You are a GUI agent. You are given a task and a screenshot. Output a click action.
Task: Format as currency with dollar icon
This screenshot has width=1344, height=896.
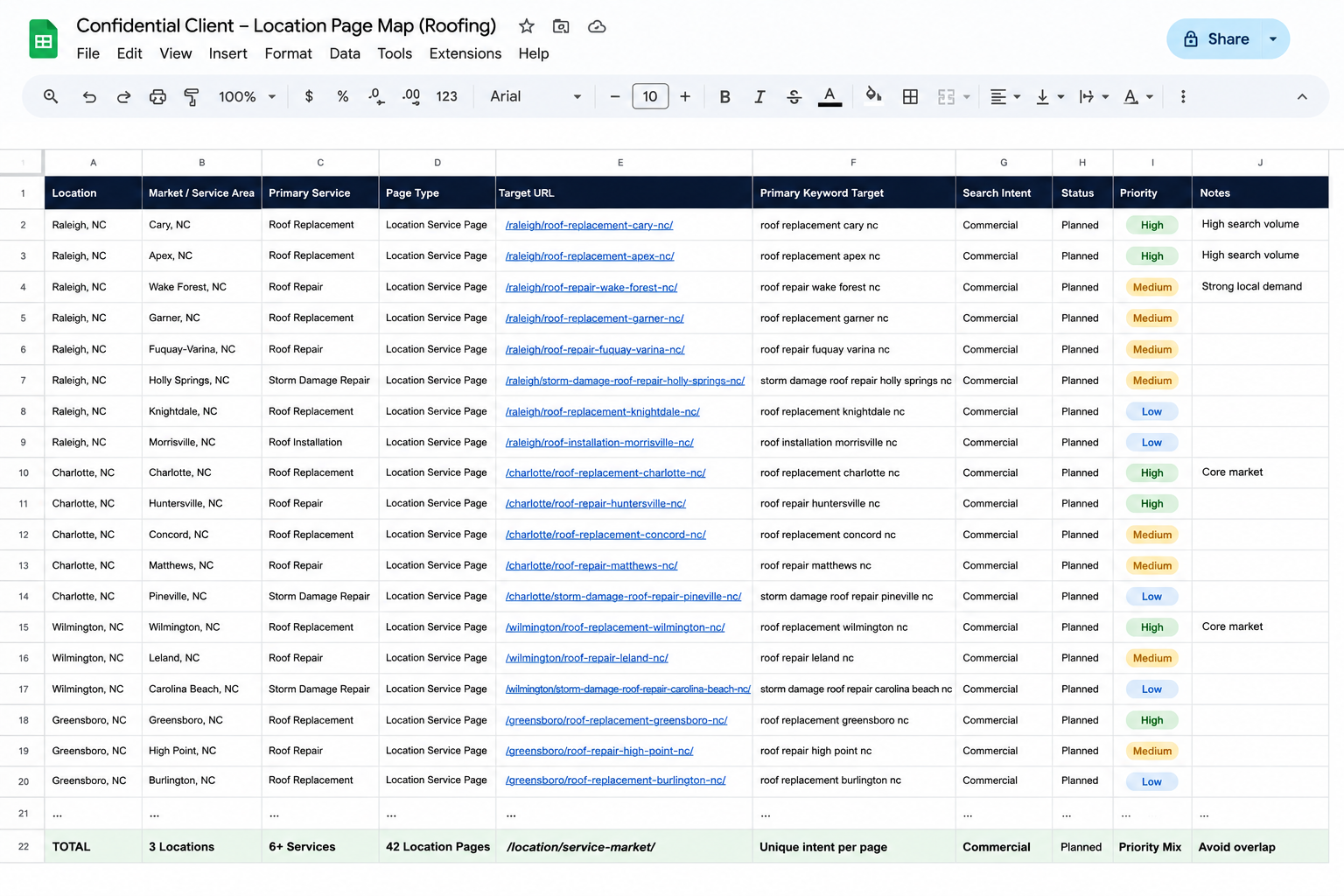(x=309, y=96)
